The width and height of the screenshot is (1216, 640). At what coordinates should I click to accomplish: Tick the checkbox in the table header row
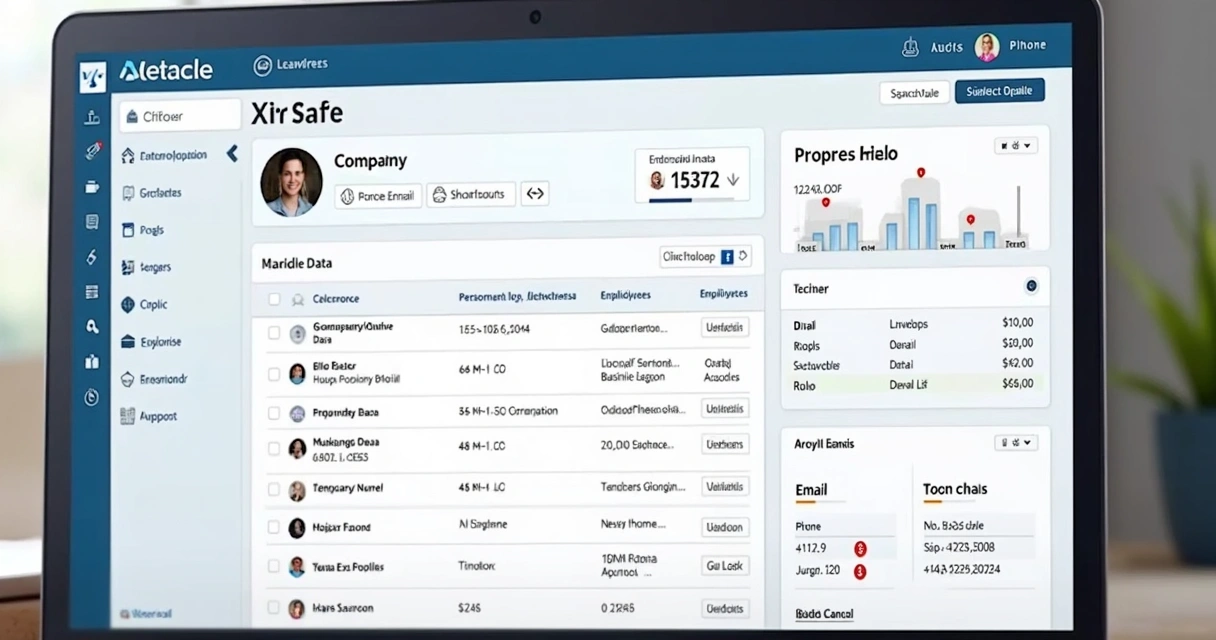click(x=274, y=299)
